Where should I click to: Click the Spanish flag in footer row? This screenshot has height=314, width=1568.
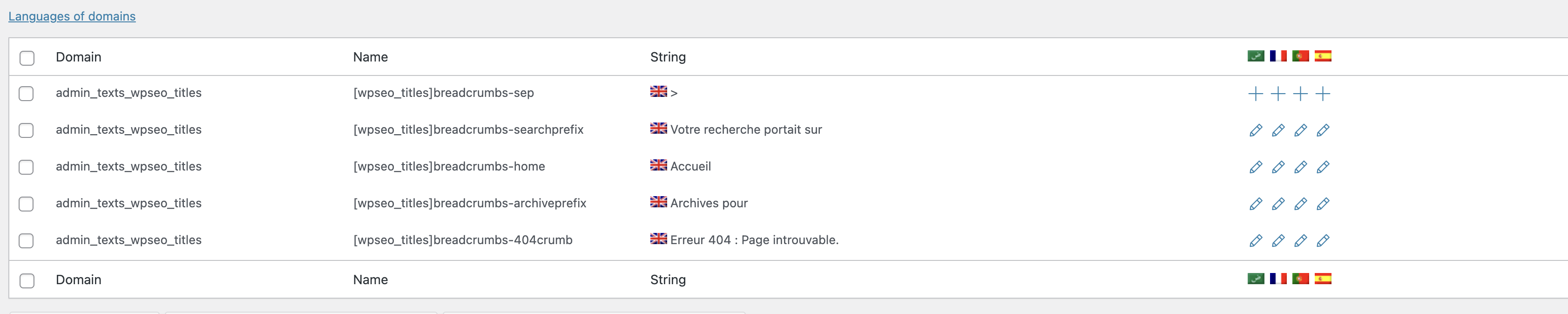coord(1323,279)
